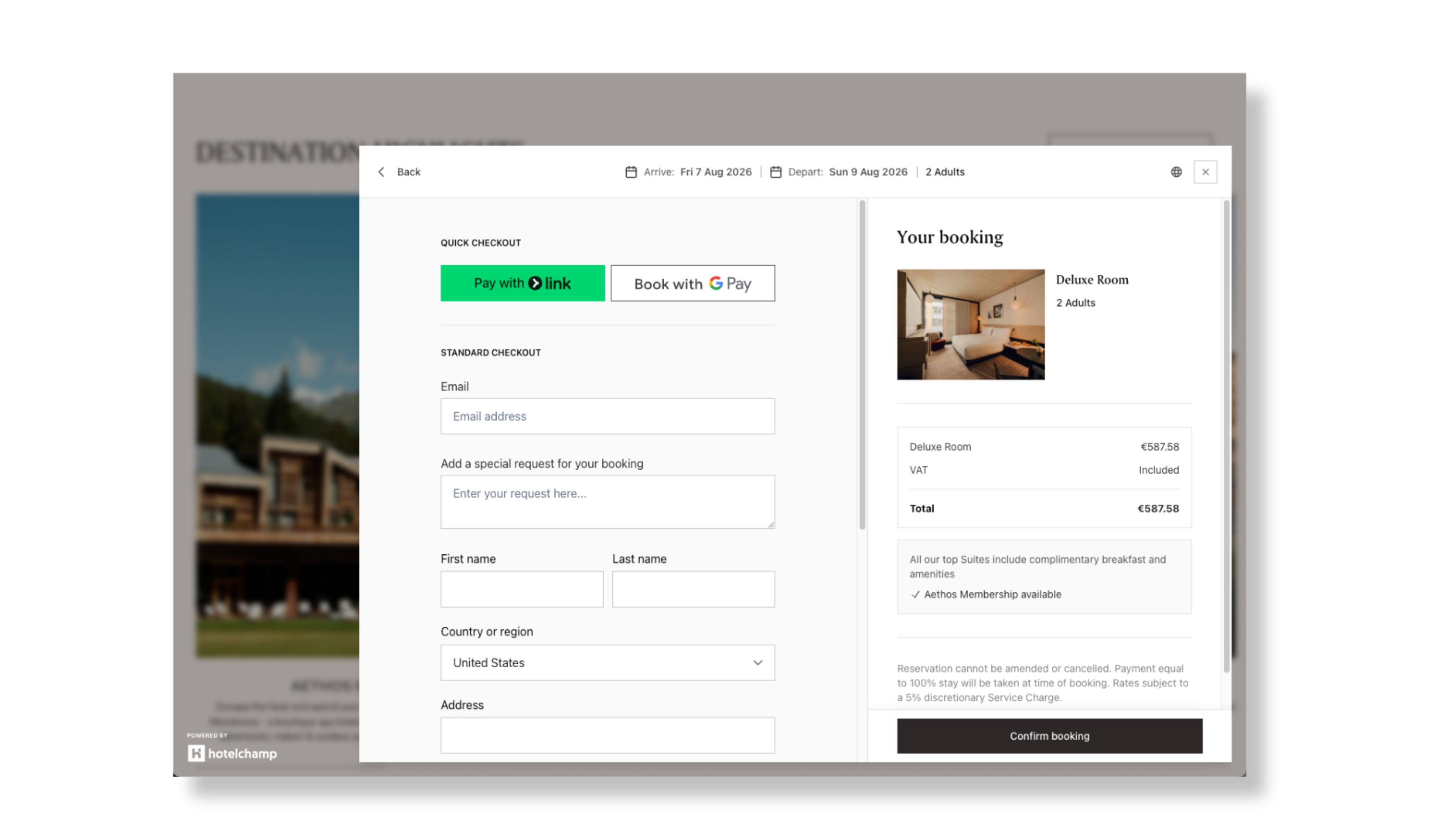Click the Back arrow icon
The width and height of the screenshot is (1456, 819).
[381, 172]
